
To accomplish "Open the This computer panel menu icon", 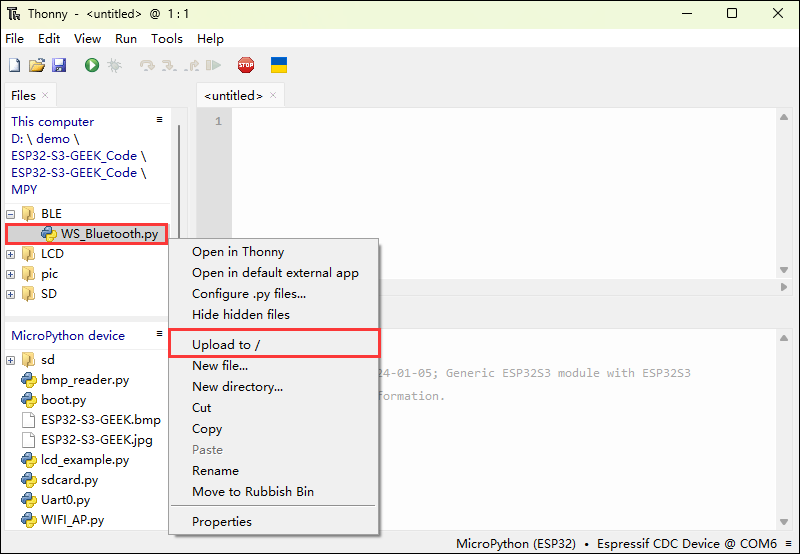I will click(159, 120).
